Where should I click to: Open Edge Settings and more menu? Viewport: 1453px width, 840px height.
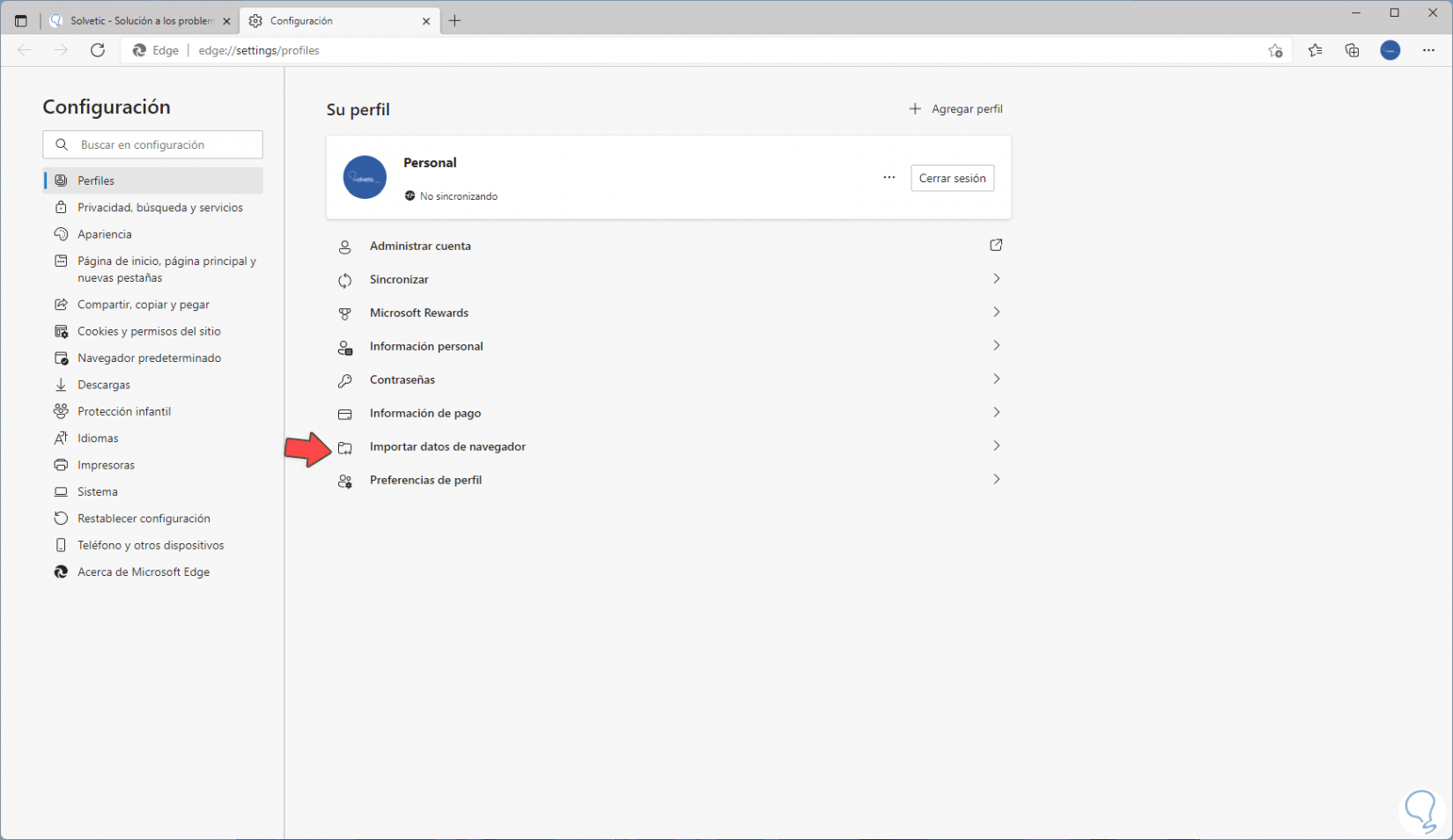1428,50
